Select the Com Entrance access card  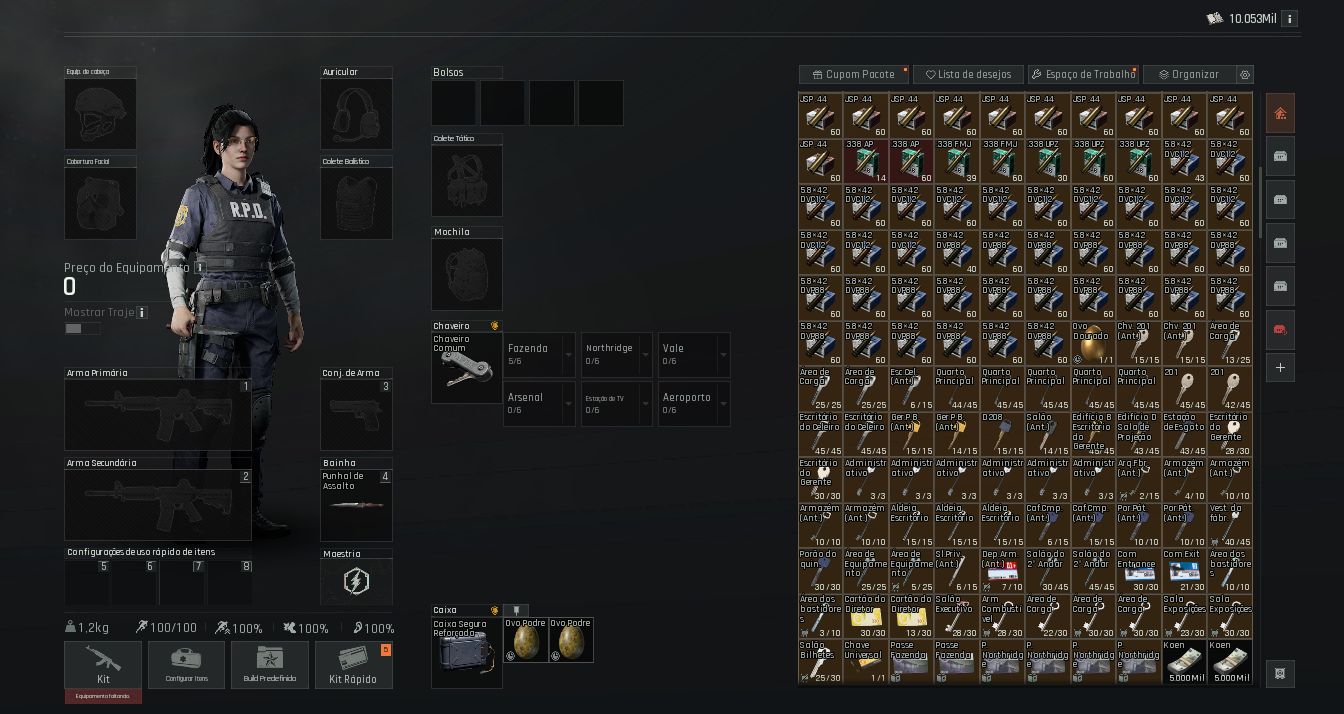tap(1138, 571)
